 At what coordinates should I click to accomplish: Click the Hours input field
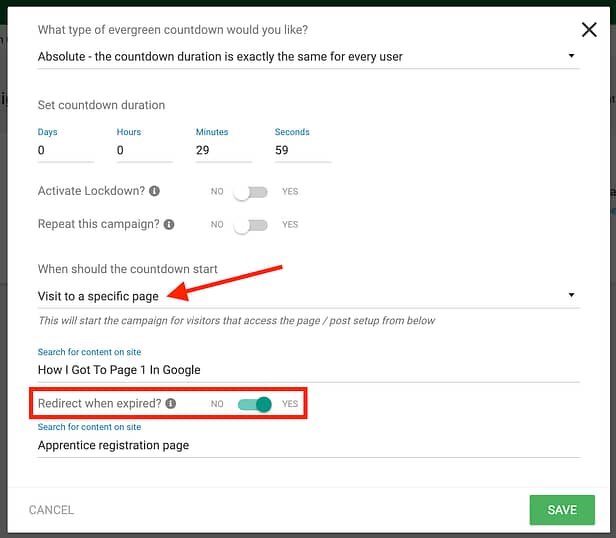[145, 151]
